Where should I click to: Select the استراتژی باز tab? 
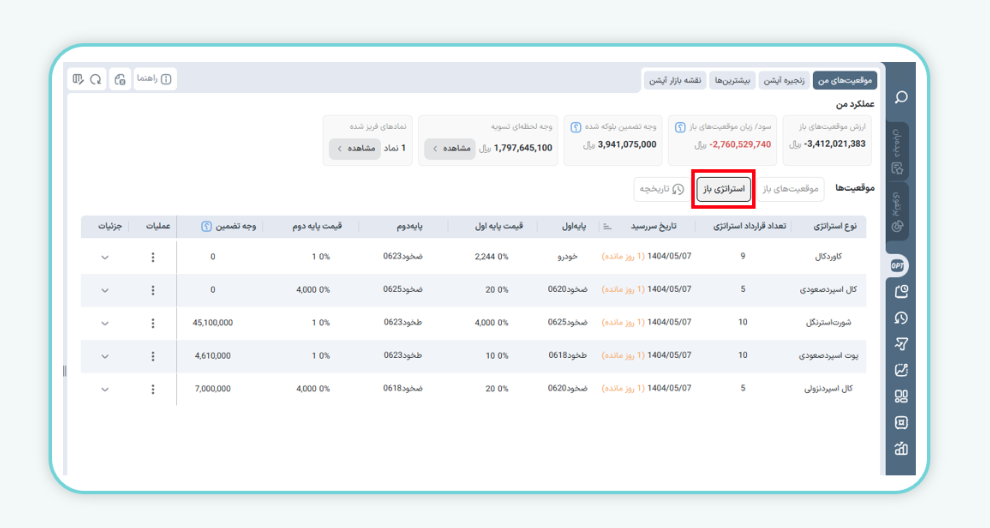click(x=723, y=188)
